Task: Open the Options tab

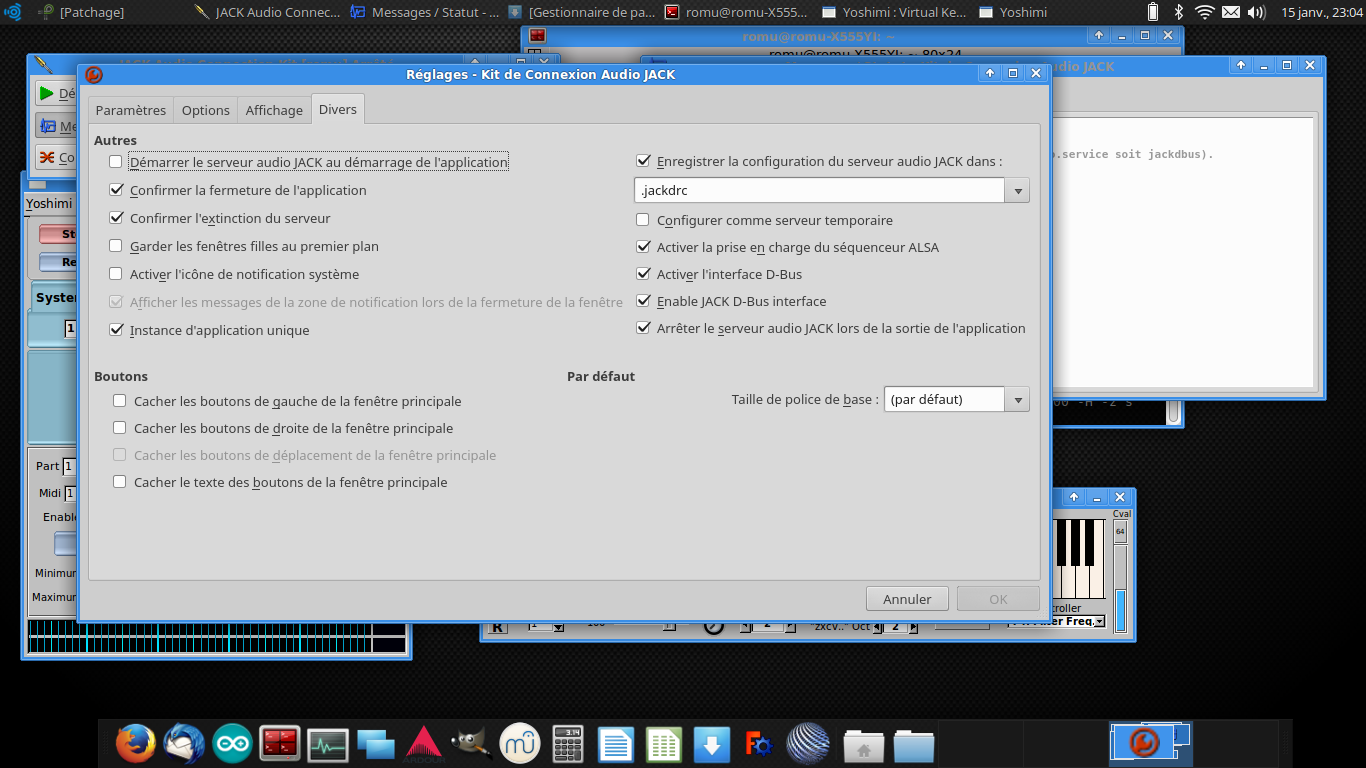Action: click(x=206, y=110)
